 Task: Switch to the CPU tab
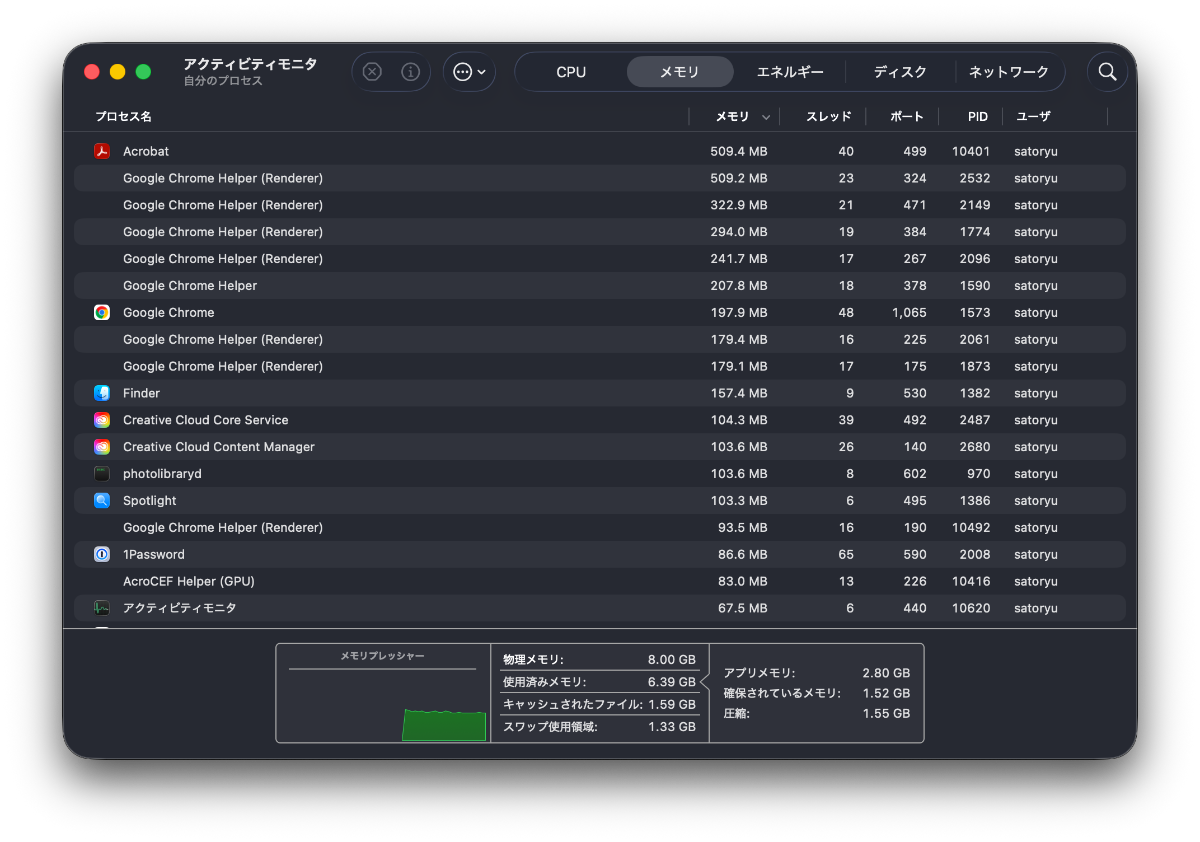click(571, 72)
